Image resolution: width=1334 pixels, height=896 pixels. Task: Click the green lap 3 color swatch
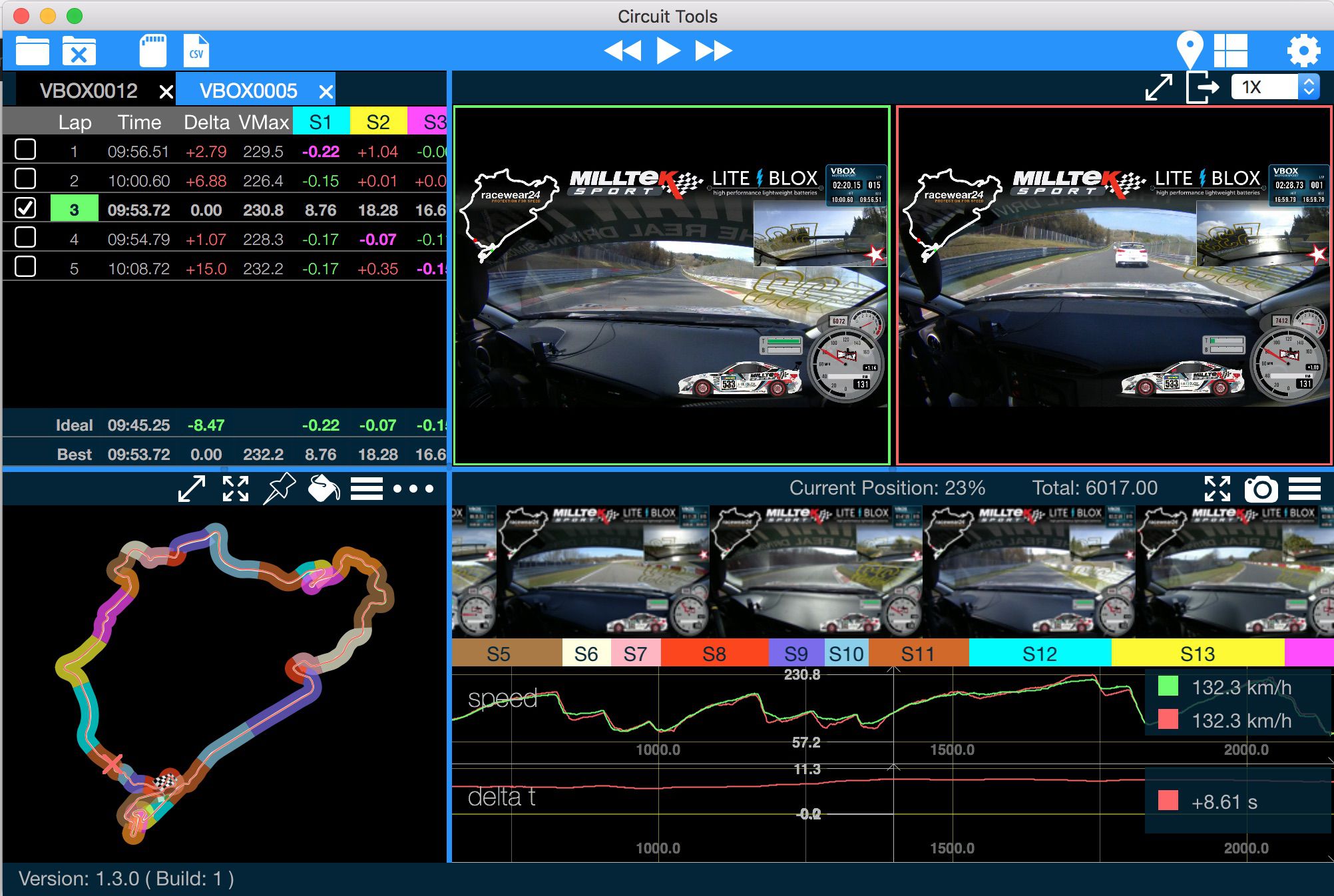(74, 209)
